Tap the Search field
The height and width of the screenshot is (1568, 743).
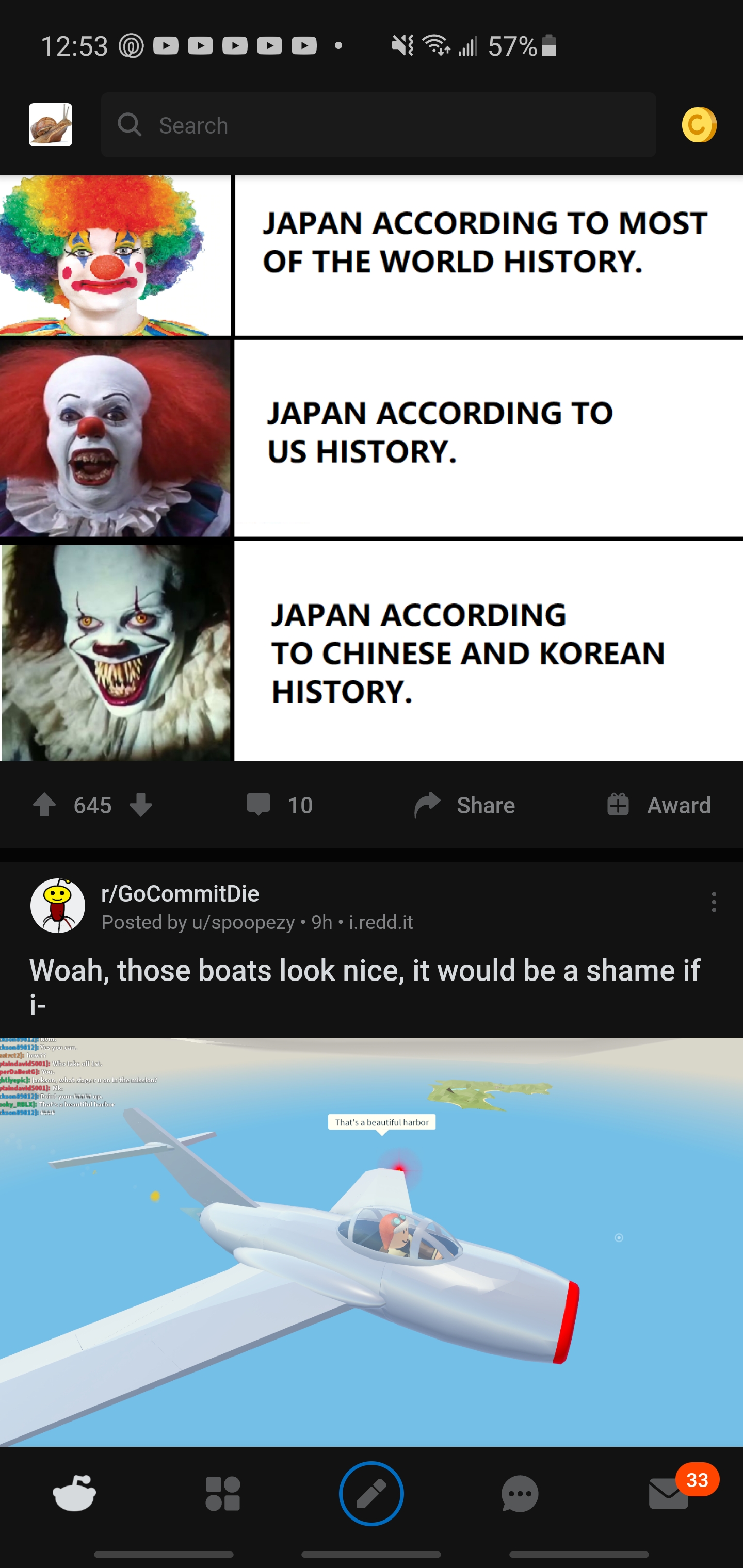tap(378, 125)
